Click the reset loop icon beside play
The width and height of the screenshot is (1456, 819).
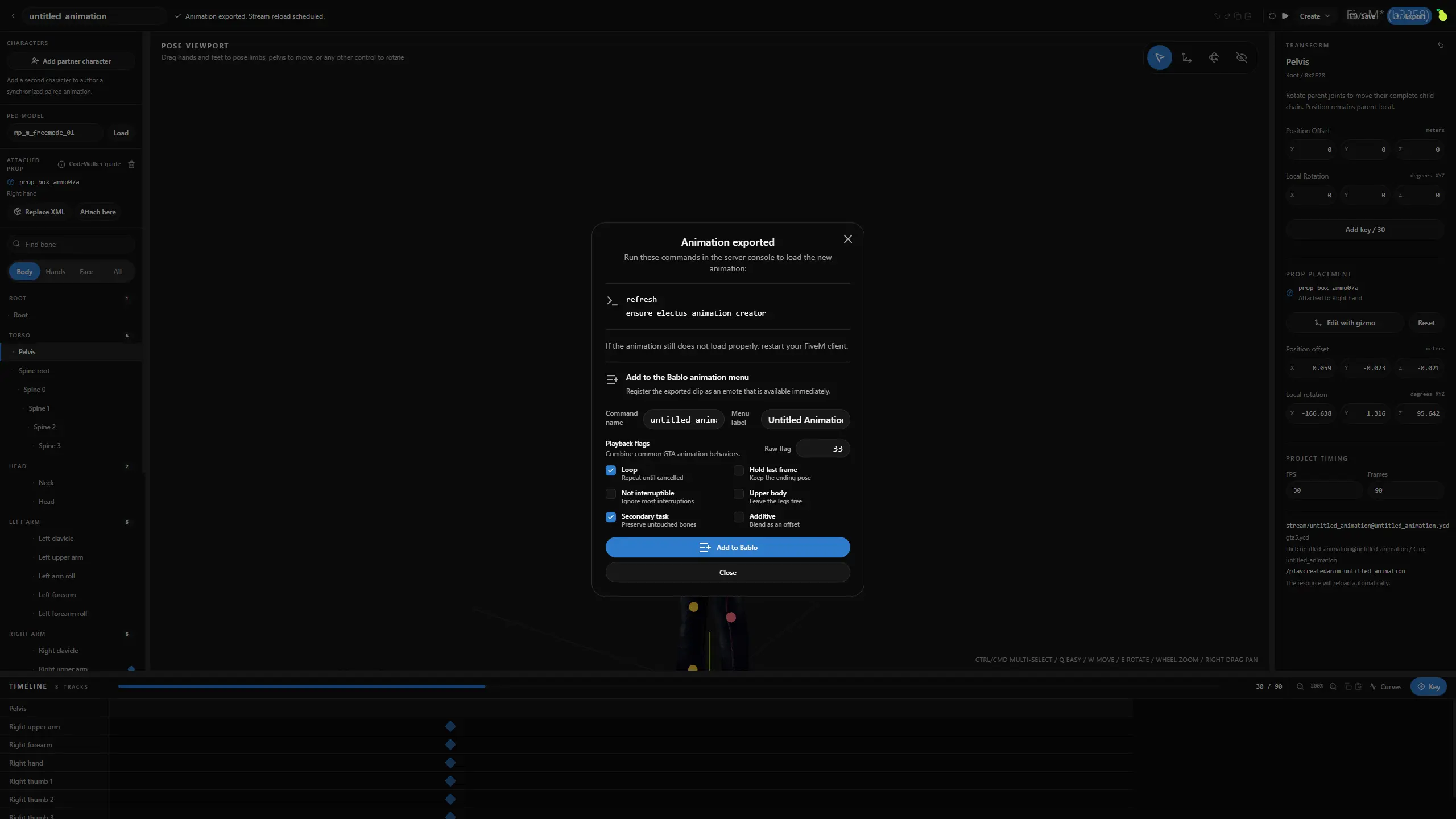(x=1272, y=16)
